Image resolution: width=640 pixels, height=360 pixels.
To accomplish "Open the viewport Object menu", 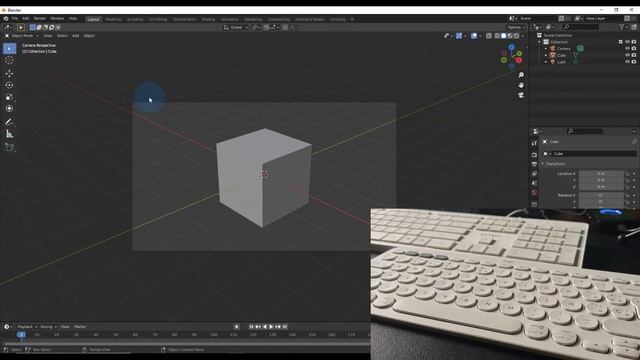I will tap(89, 36).
